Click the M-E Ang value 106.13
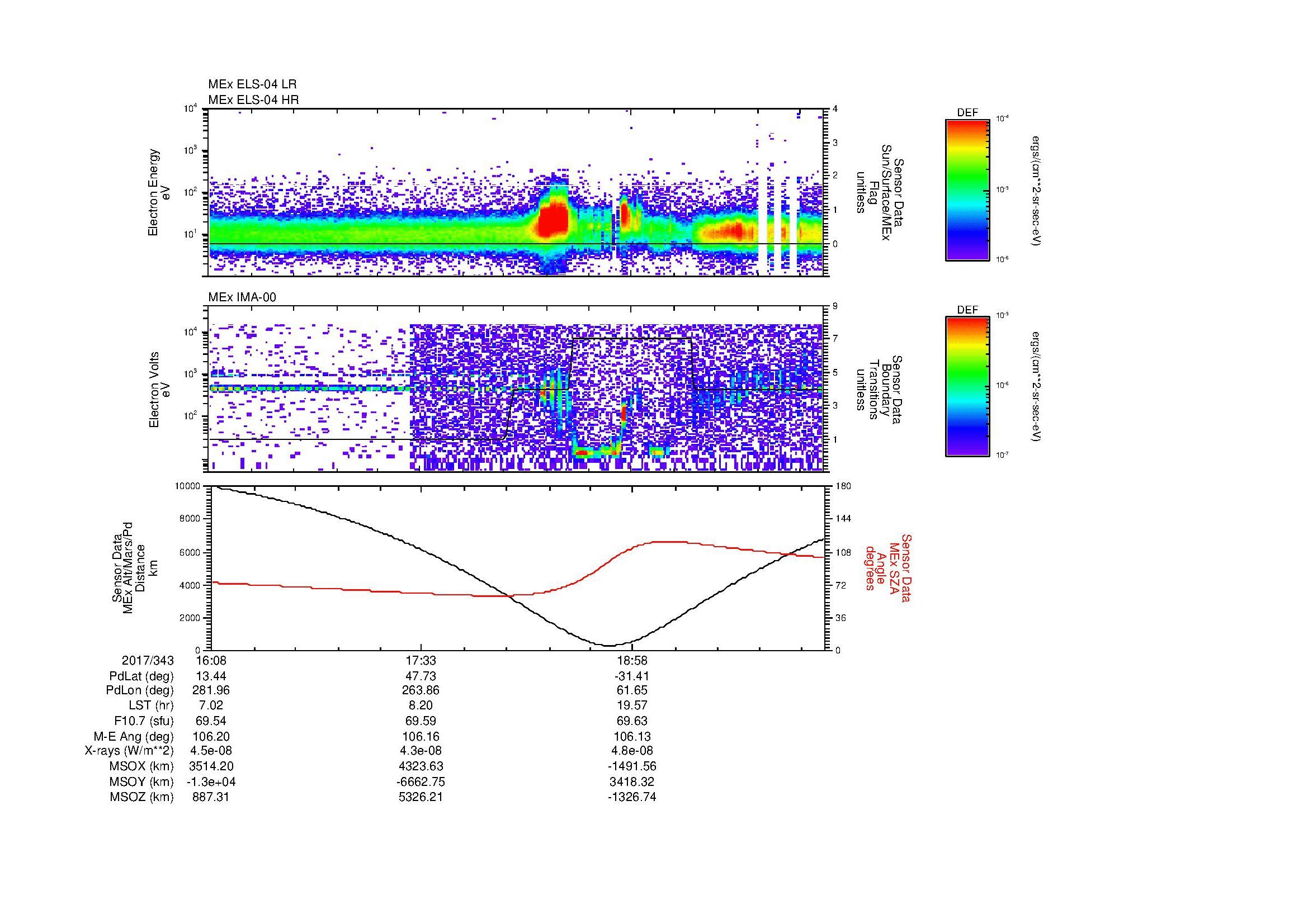Viewport: 1308px width, 924px height. pos(632,737)
